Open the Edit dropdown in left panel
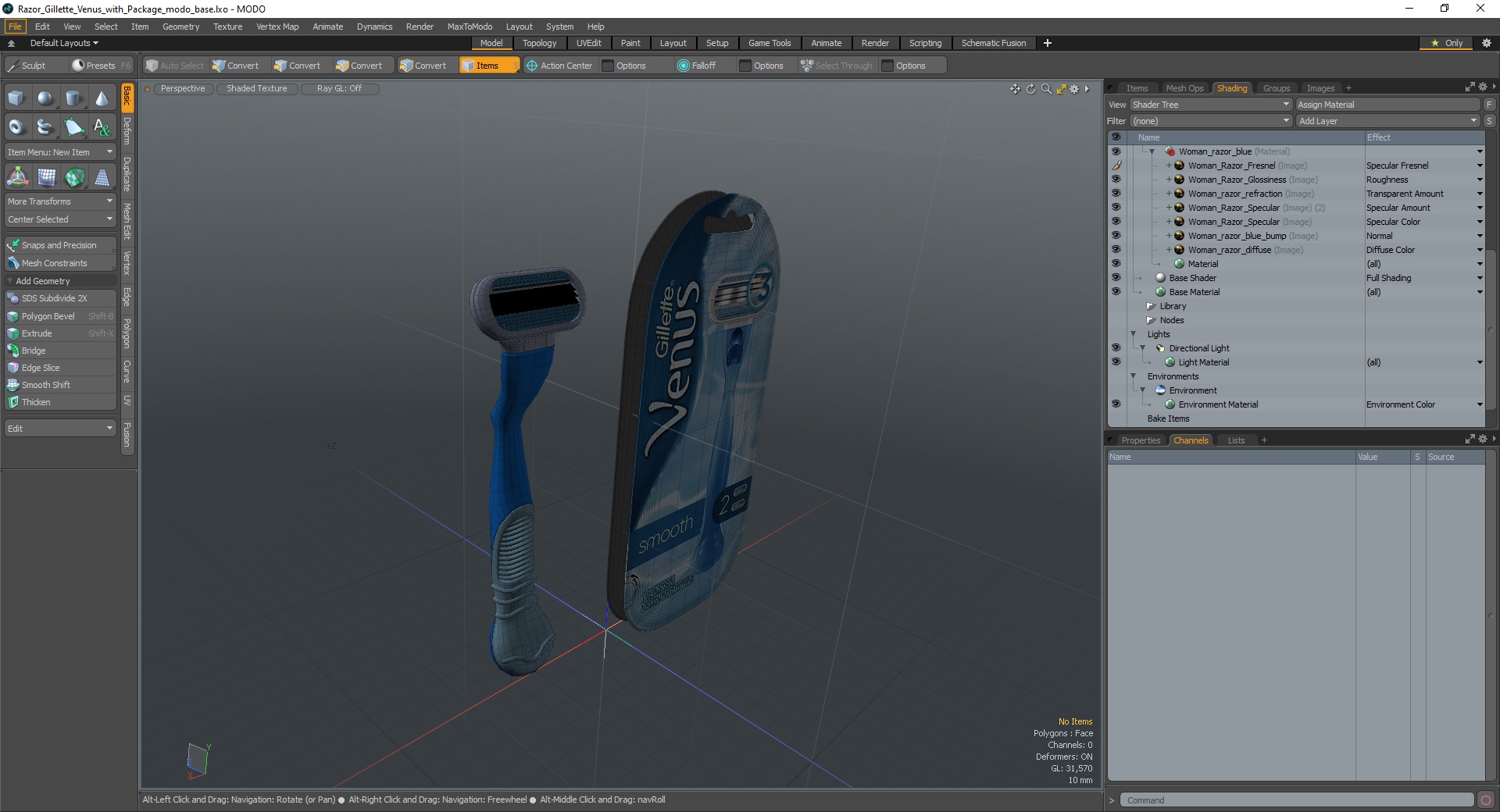Viewport: 1500px width, 812px height. tap(60, 429)
